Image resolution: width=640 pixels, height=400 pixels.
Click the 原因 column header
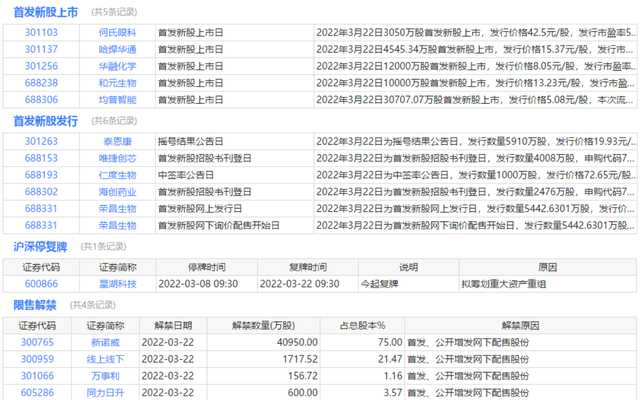pos(547,267)
